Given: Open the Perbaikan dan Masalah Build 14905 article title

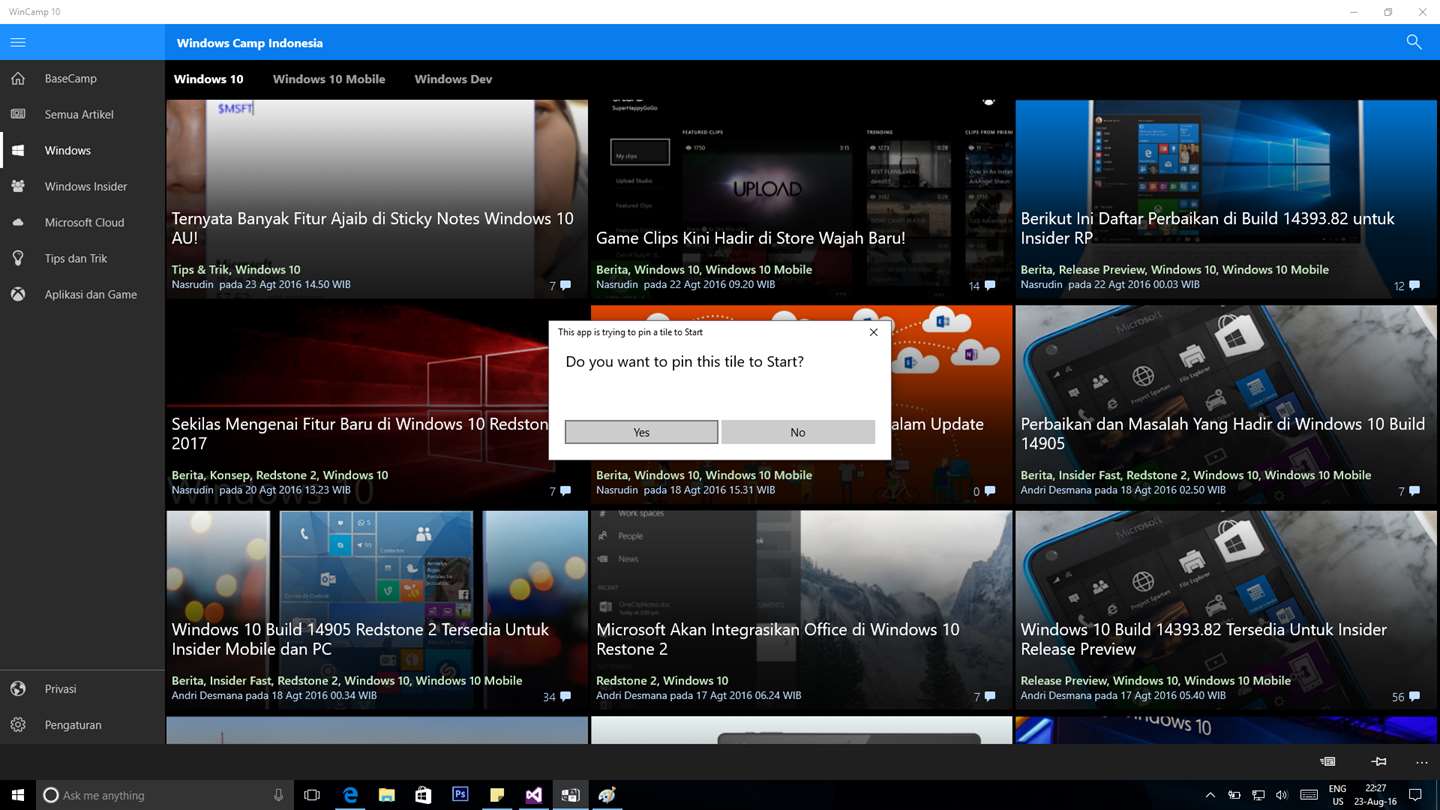Looking at the screenshot, I should coord(1222,433).
